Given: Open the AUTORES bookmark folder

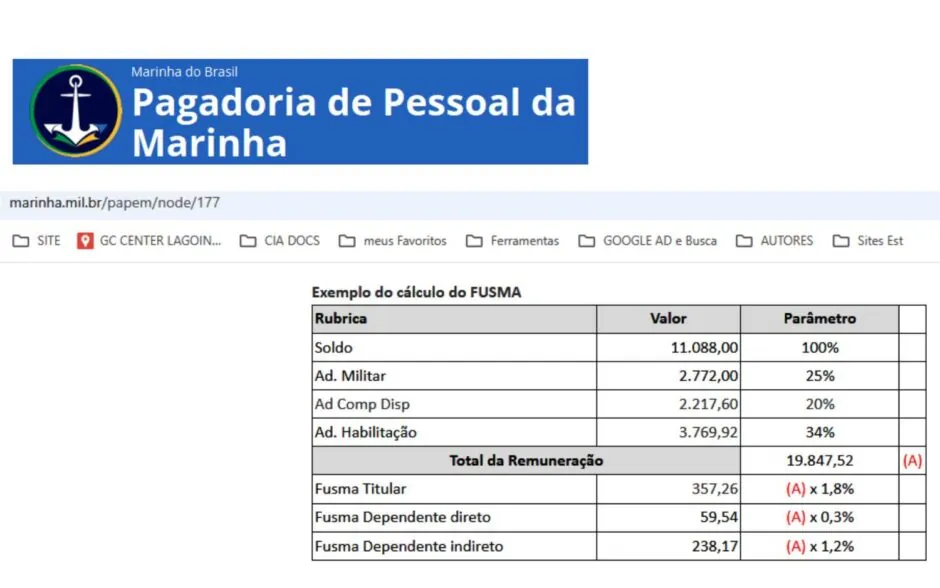Looking at the screenshot, I should (775, 241).
